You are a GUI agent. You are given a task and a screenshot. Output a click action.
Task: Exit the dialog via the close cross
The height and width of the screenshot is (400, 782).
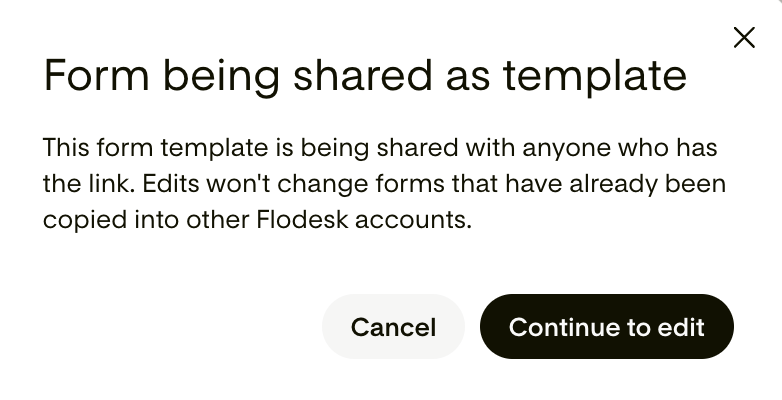point(744,37)
